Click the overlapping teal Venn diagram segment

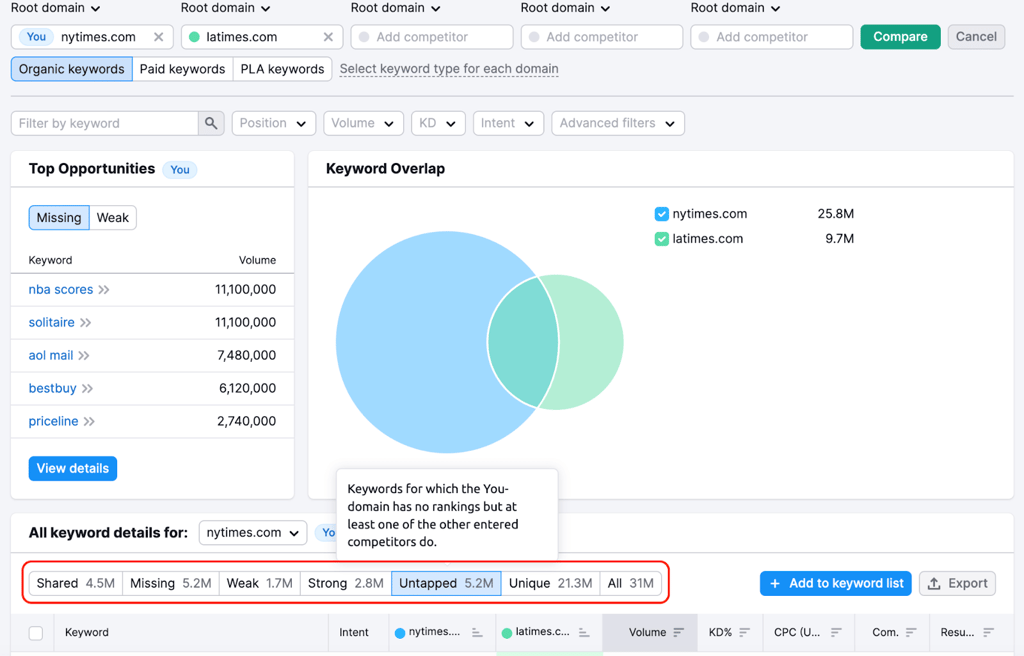click(x=522, y=342)
